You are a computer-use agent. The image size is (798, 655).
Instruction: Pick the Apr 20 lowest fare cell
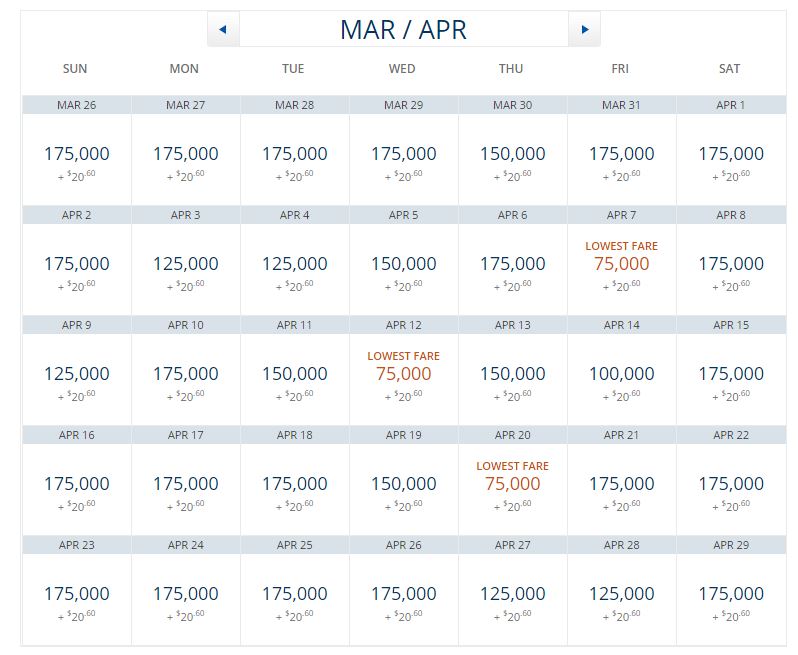(512, 484)
